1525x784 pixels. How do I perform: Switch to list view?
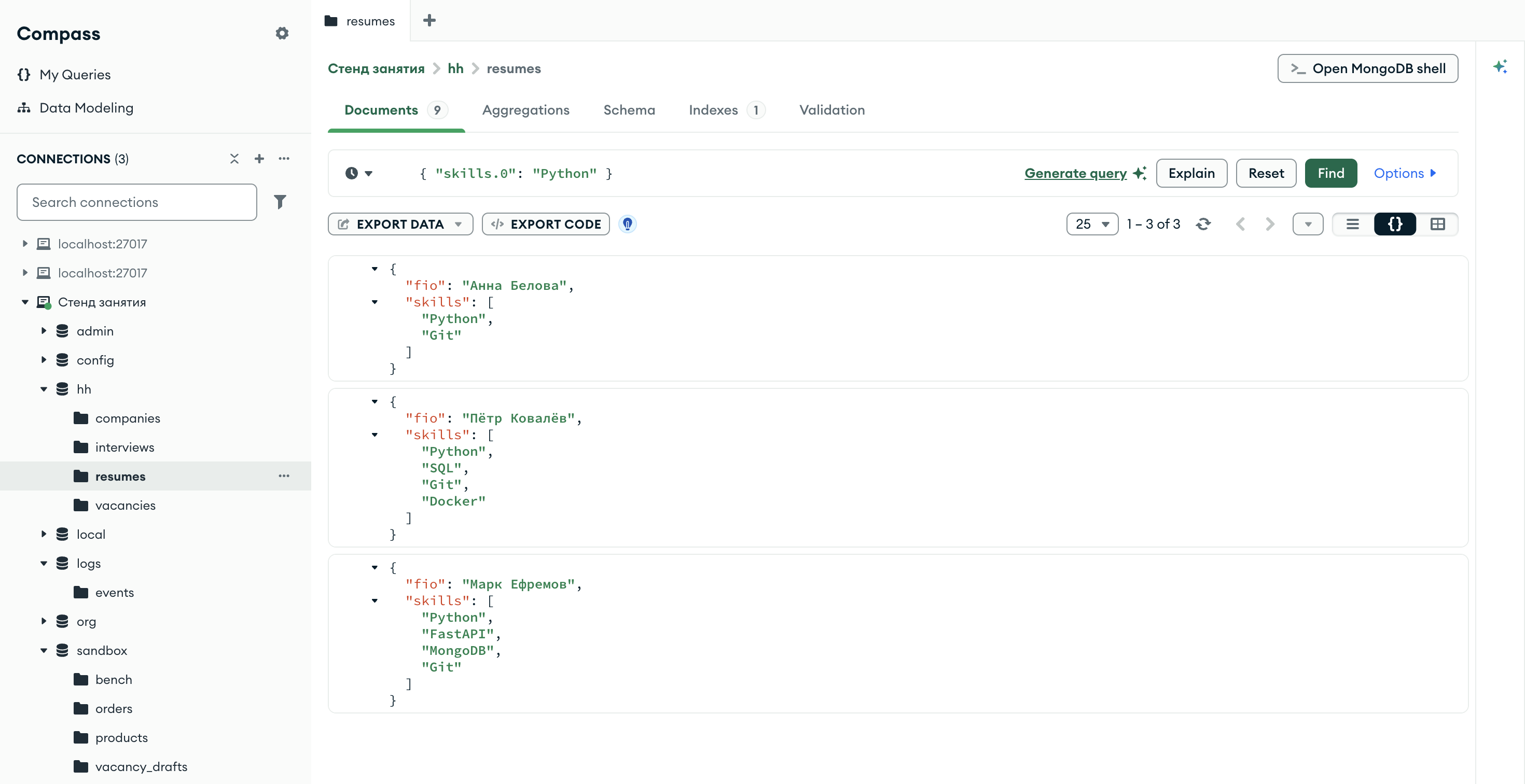(x=1353, y=224)
